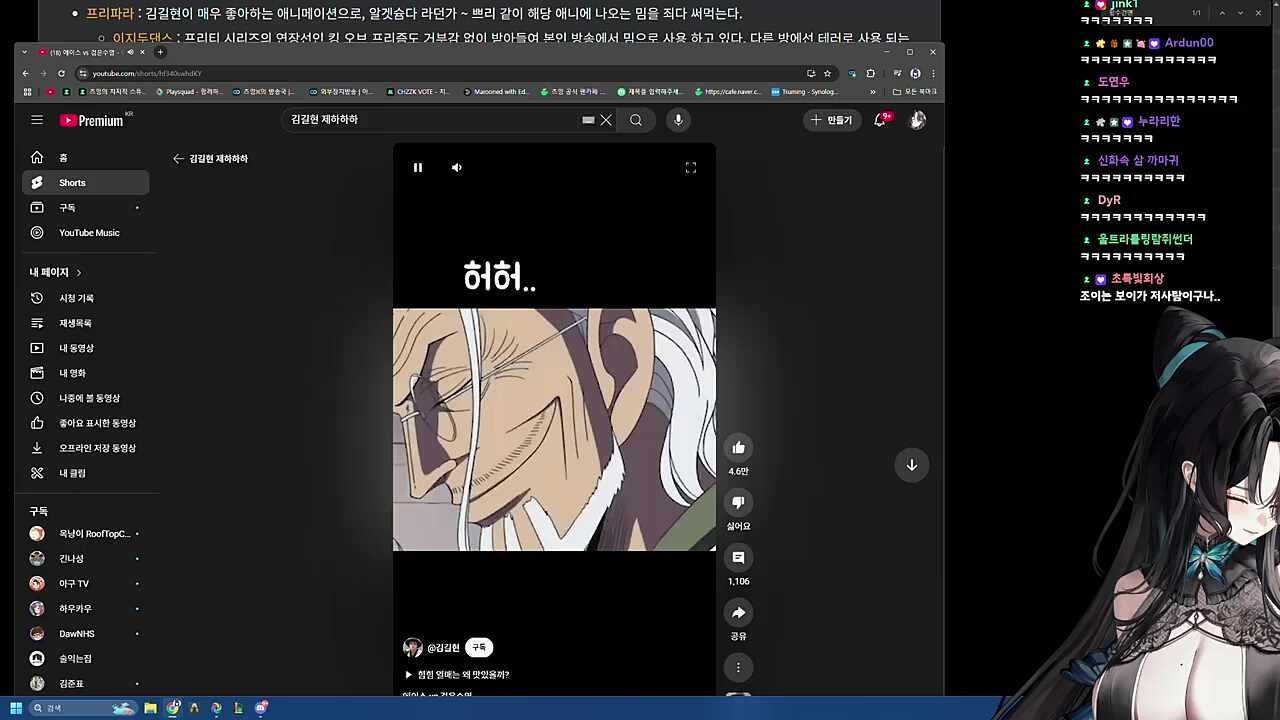
Task: Click the Windows taskbar search box
Action: [83, 708]
